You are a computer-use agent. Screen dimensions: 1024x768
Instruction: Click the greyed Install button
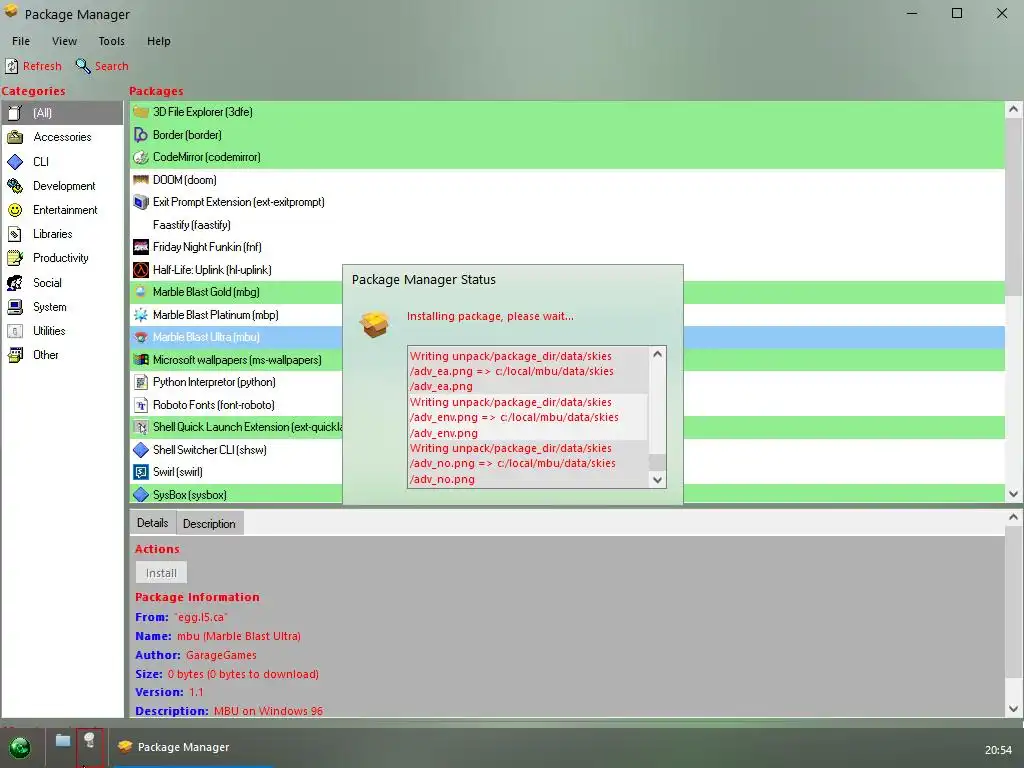(x=161, y=573)
